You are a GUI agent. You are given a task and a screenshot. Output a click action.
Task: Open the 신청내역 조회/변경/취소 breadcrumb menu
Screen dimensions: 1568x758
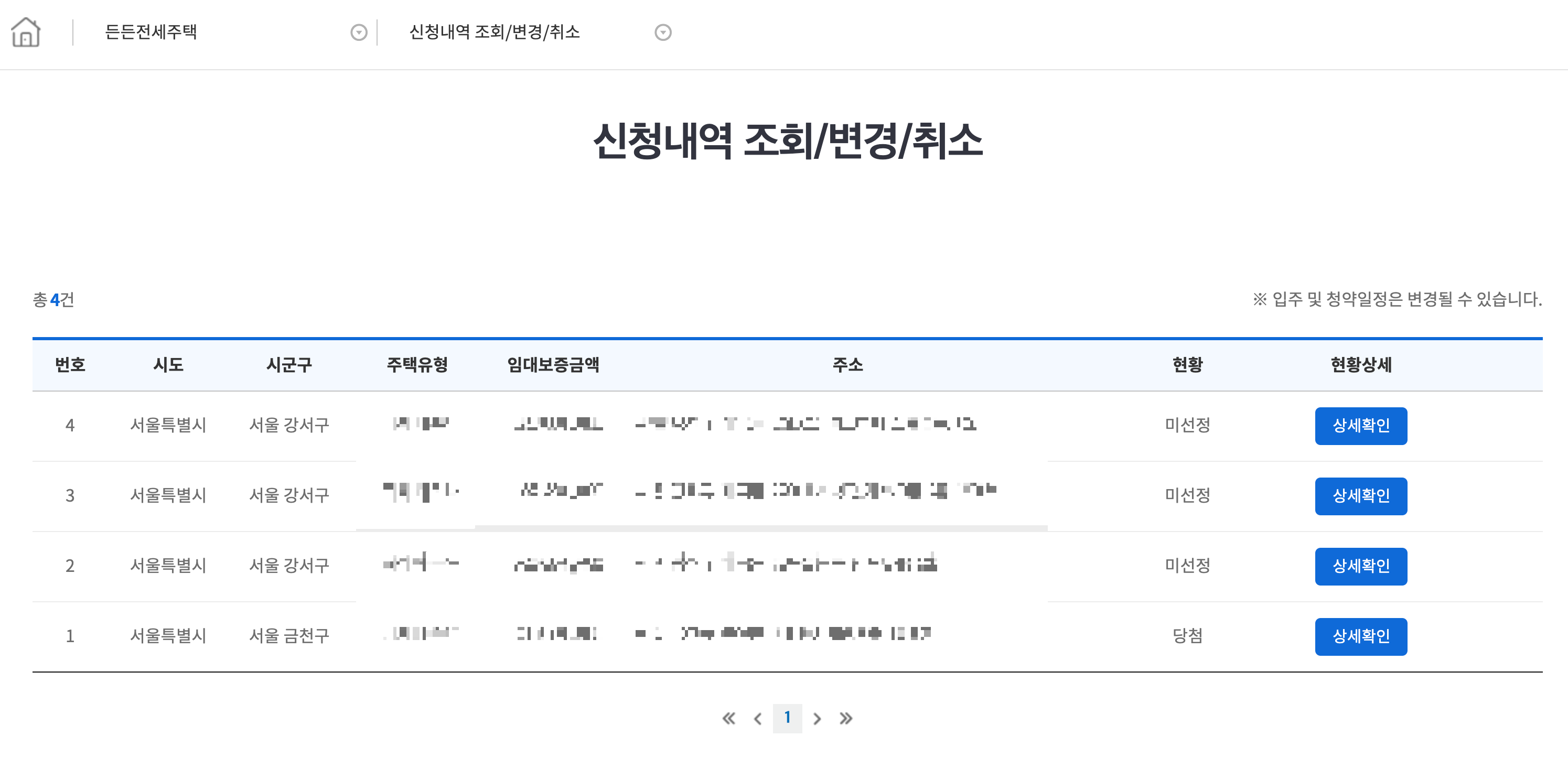494,31
